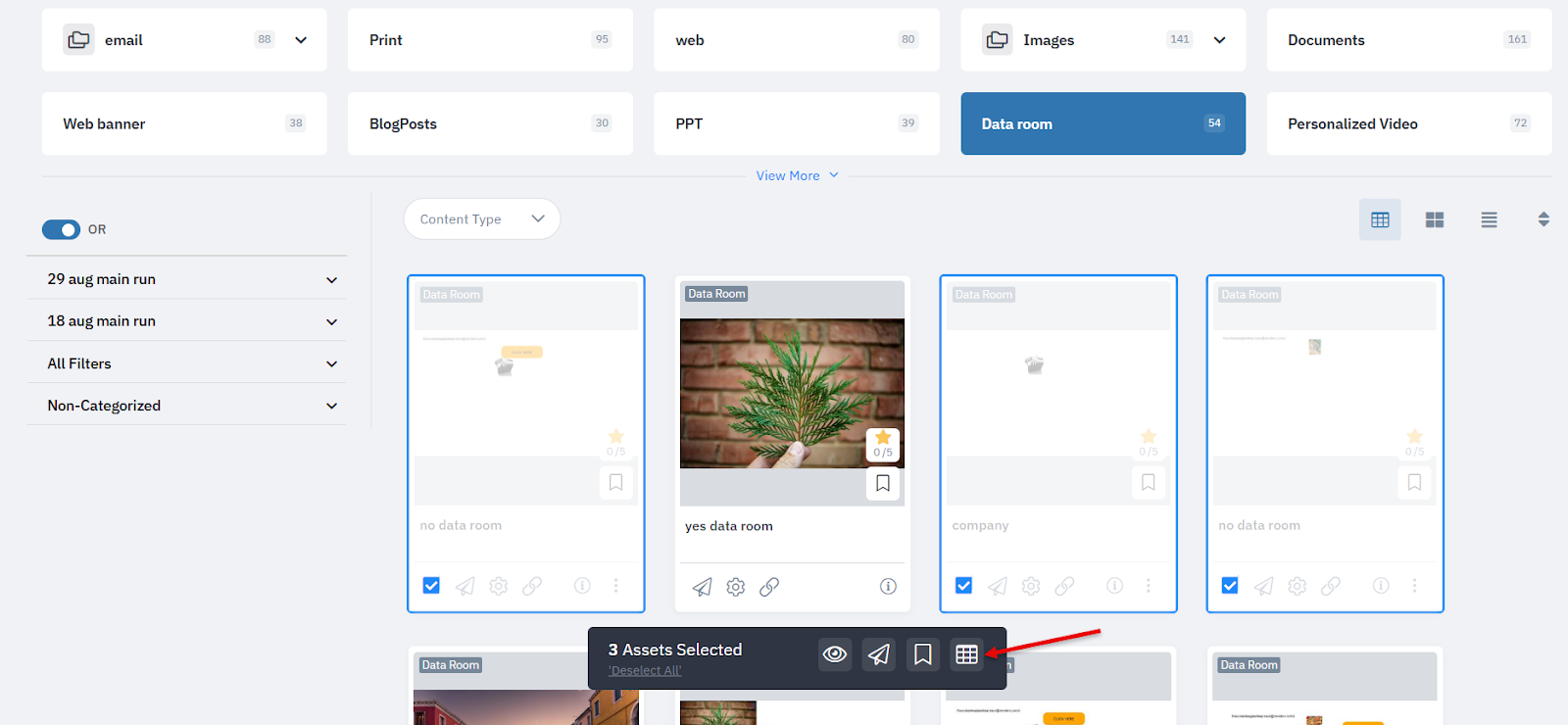Open the Content Type dropdown

tap(481, 219)
